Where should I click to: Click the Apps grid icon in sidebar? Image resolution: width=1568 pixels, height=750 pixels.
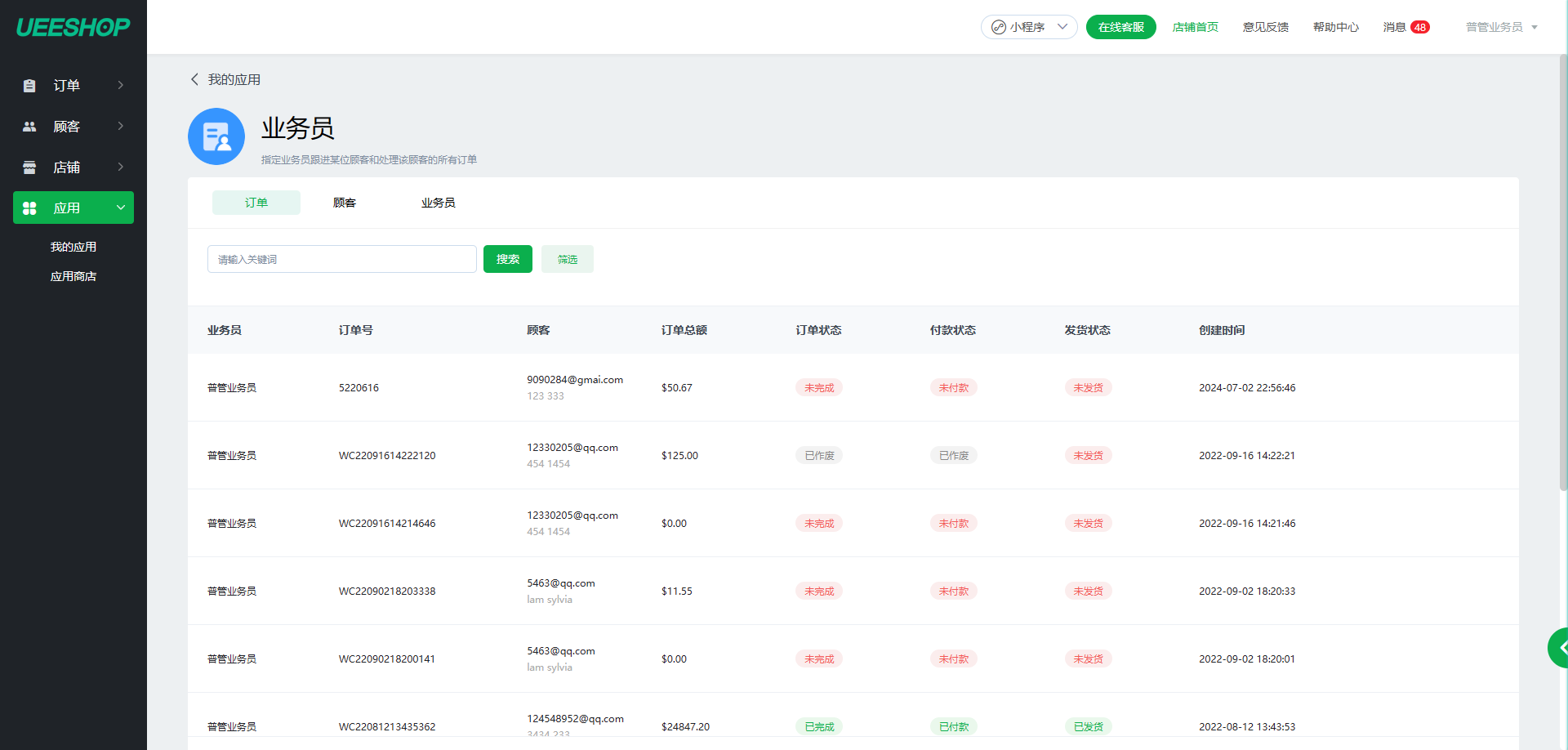pos(29,208)
